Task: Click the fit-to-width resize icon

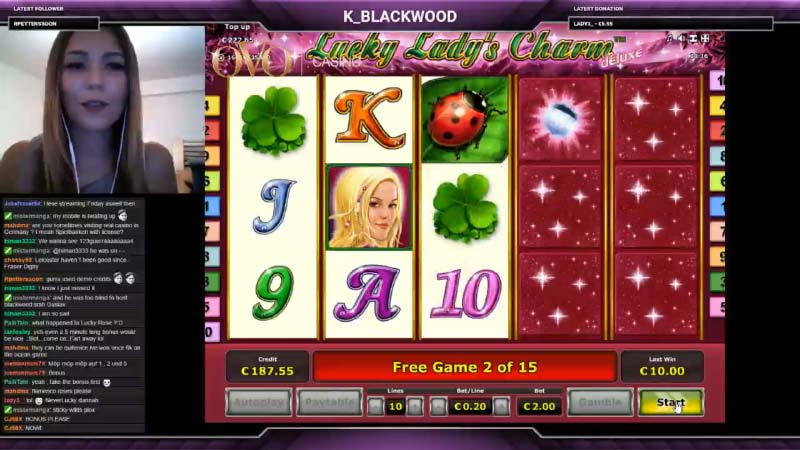Action: click(x=693, y=39)
